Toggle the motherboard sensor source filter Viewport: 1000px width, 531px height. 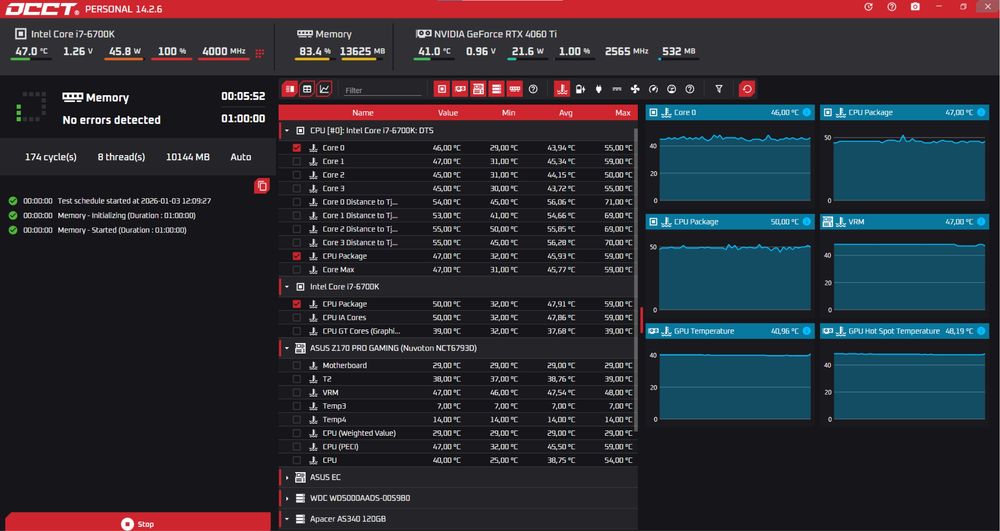(478, 89)
